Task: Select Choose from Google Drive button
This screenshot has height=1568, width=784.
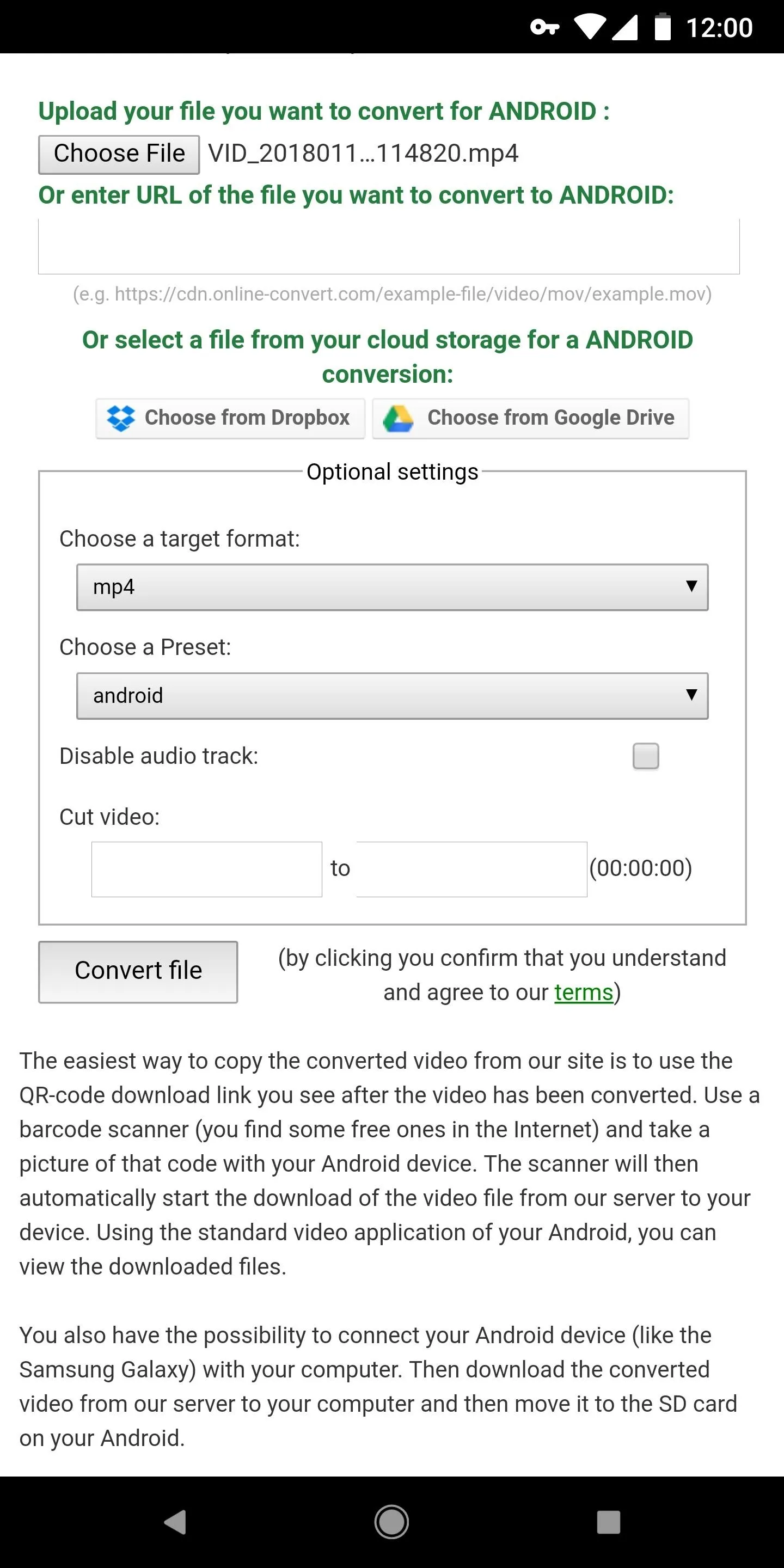Action: coord(530,418)
